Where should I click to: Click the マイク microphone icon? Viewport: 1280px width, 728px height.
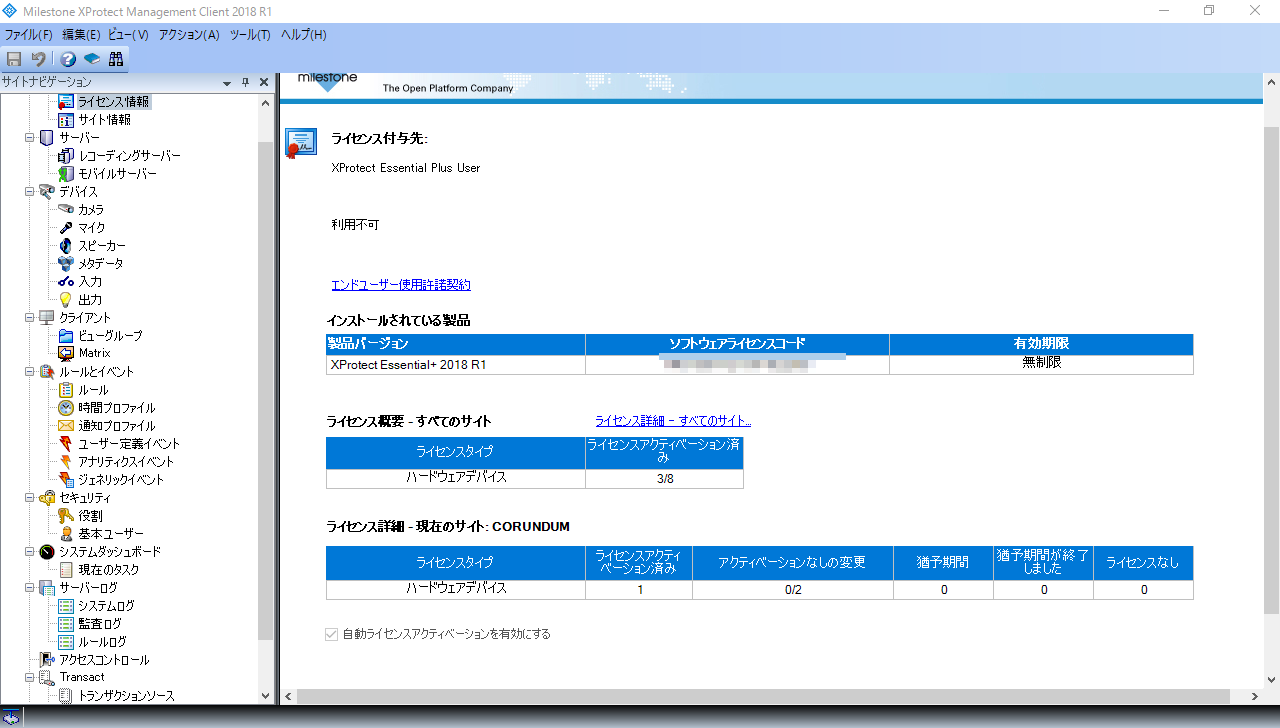(x=66, y=228)
